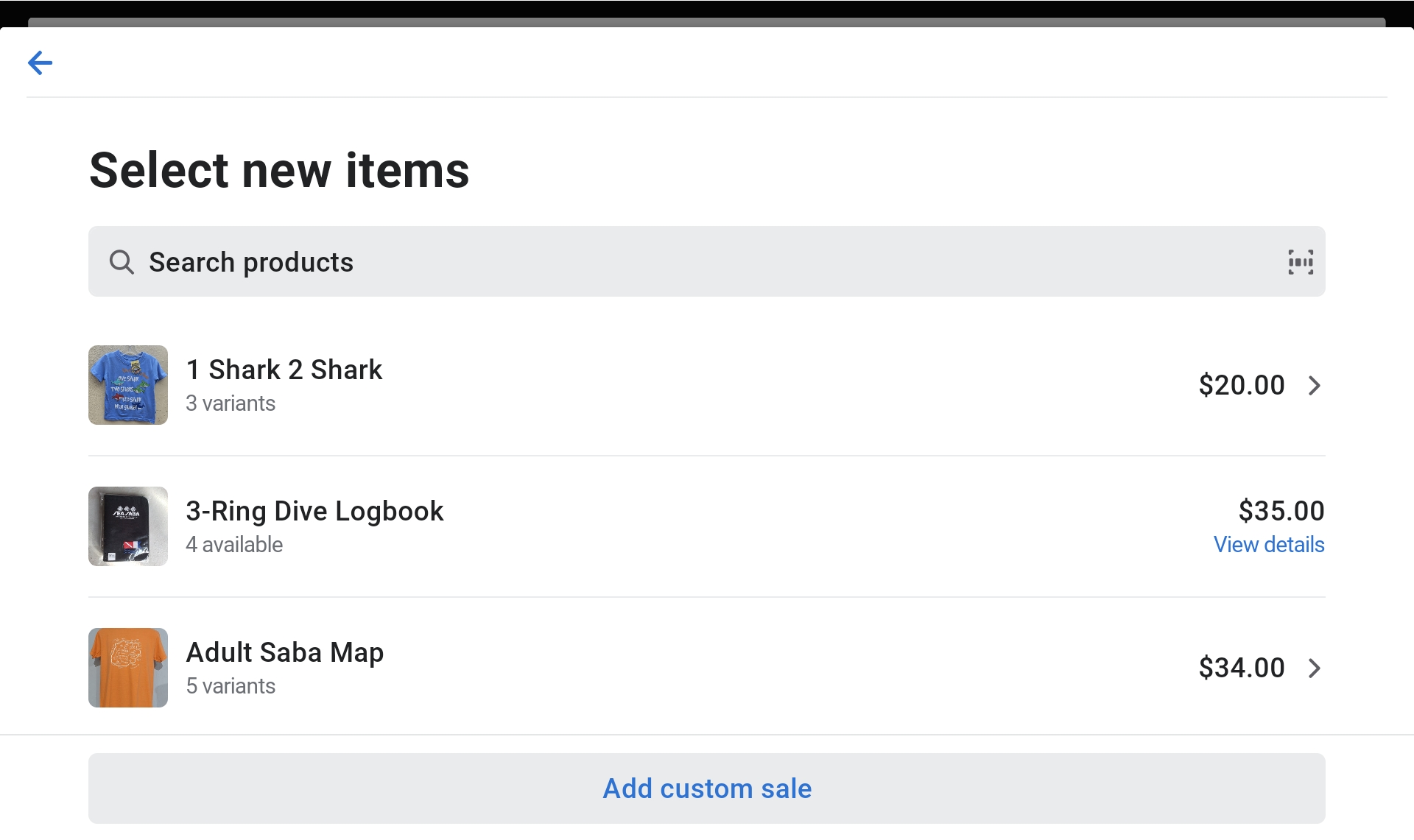Click the $35.00 price
The image size is (1414, 840).
coord(1281,511)
